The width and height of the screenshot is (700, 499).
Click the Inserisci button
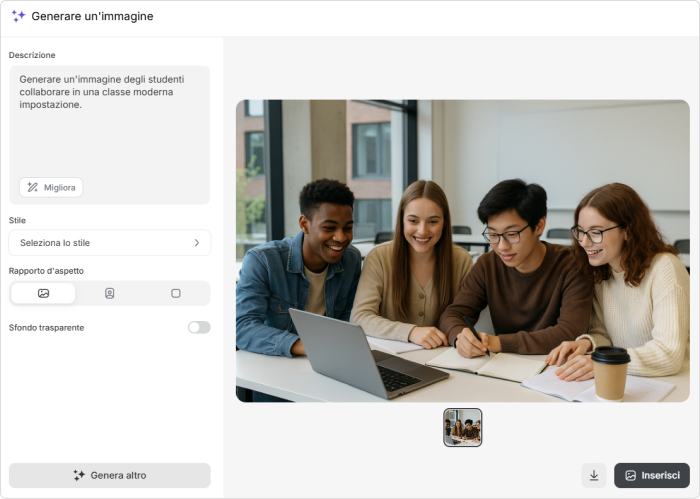[x=652, y=475]
